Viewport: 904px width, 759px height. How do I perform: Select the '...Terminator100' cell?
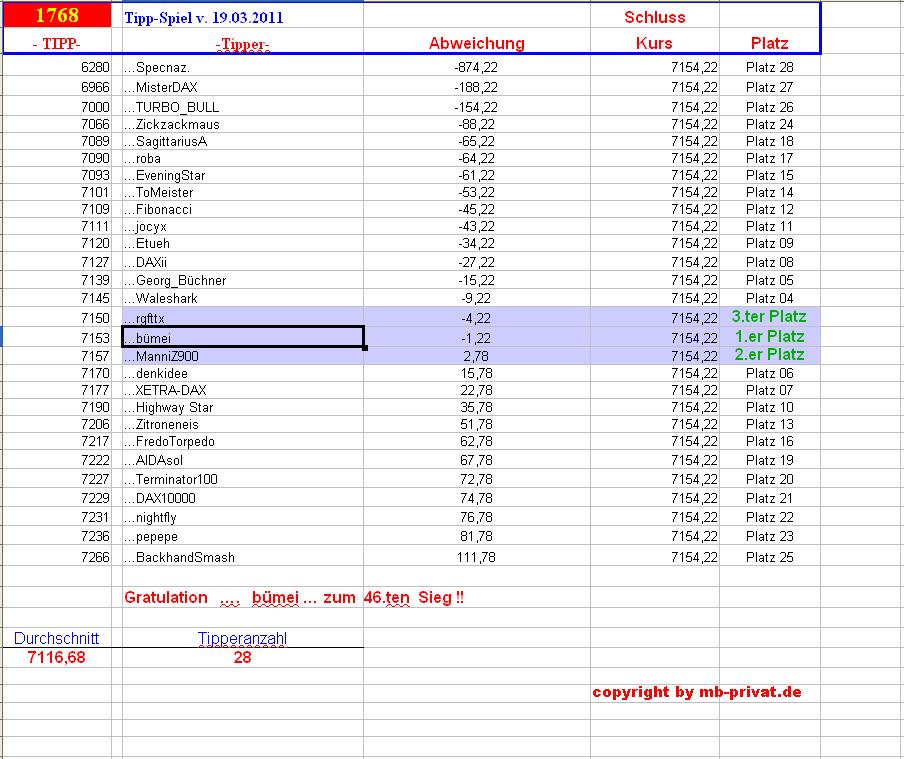click(x=243, y=479)
